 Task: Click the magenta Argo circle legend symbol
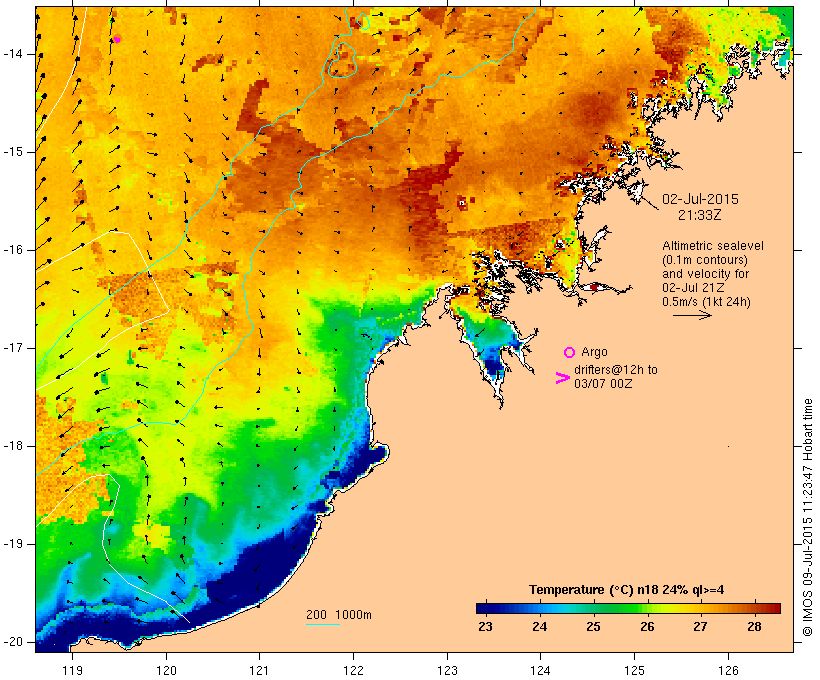[x=569, y=353]
